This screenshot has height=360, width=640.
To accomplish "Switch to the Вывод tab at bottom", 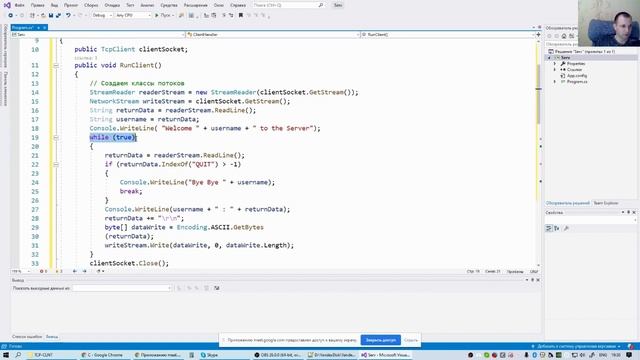I will click(x=52, y=337).
